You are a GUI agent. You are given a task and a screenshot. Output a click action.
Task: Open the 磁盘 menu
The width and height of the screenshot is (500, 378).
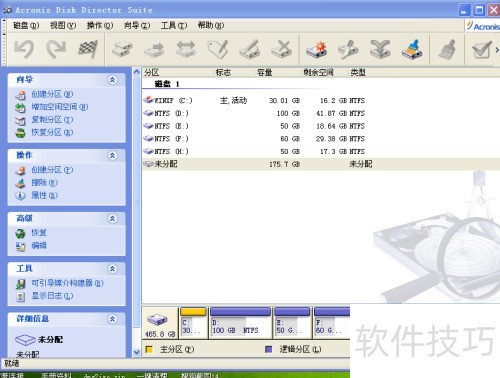[26, 25]
